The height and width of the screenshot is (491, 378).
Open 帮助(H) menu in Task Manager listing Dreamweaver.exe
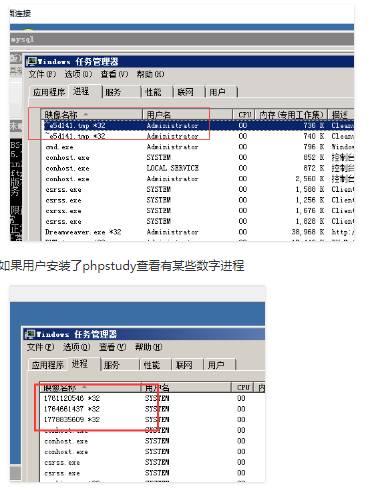[150, 74]
